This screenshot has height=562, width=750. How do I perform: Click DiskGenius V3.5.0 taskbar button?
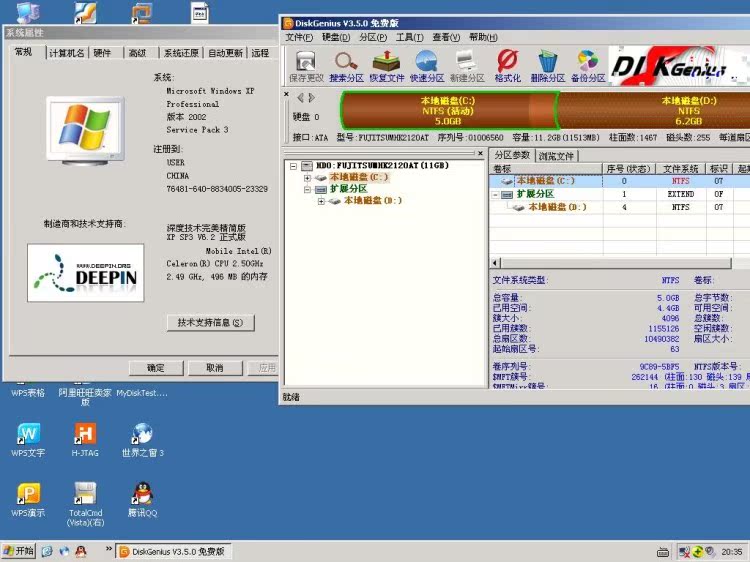tap(174, 551)
